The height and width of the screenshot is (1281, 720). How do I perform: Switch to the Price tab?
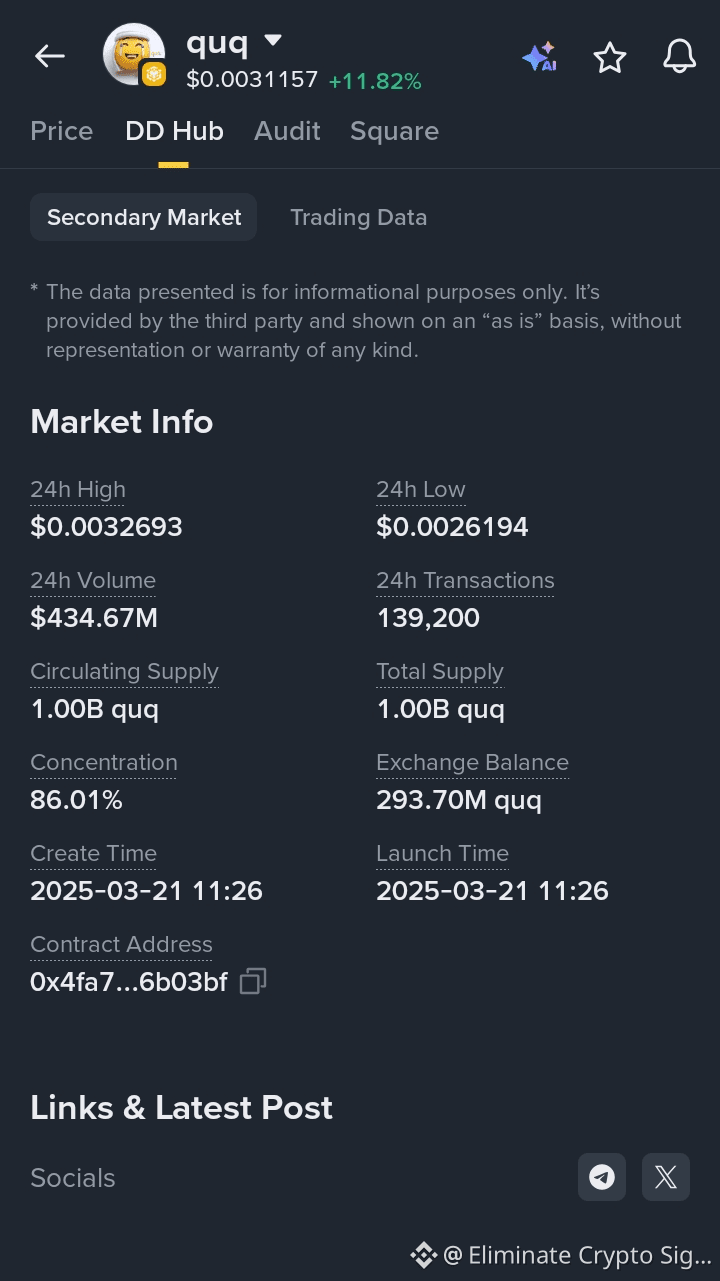(62, 131)
